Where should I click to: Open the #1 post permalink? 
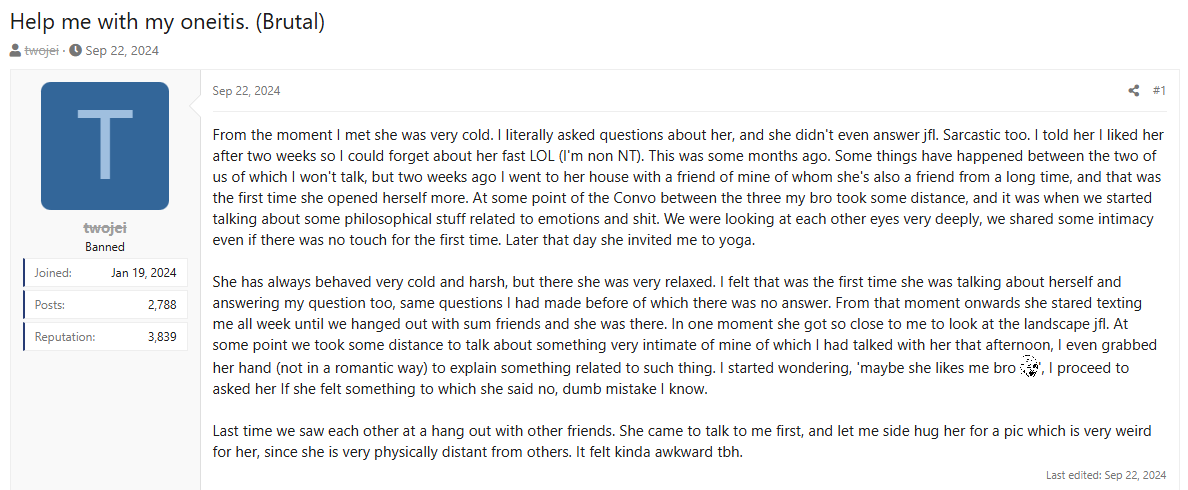pyautogui.click(x=1159, y=91)
